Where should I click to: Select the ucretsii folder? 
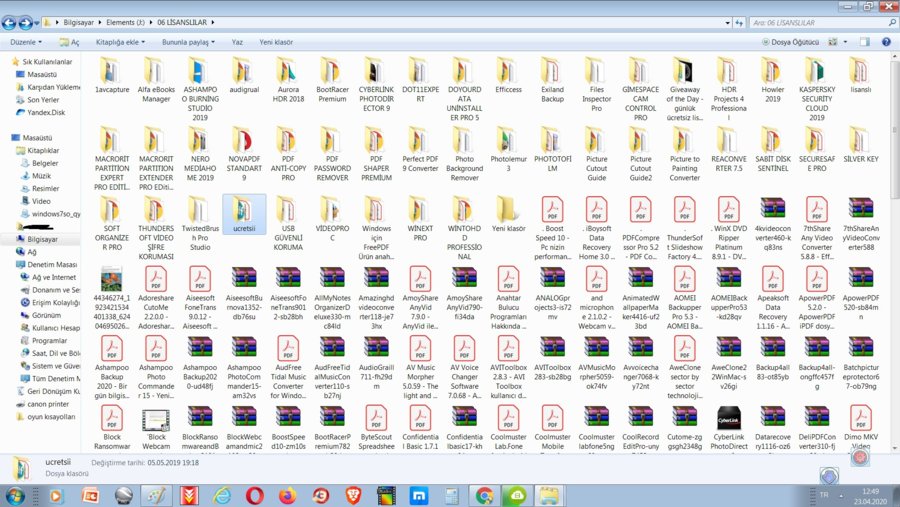click(244, 214)
